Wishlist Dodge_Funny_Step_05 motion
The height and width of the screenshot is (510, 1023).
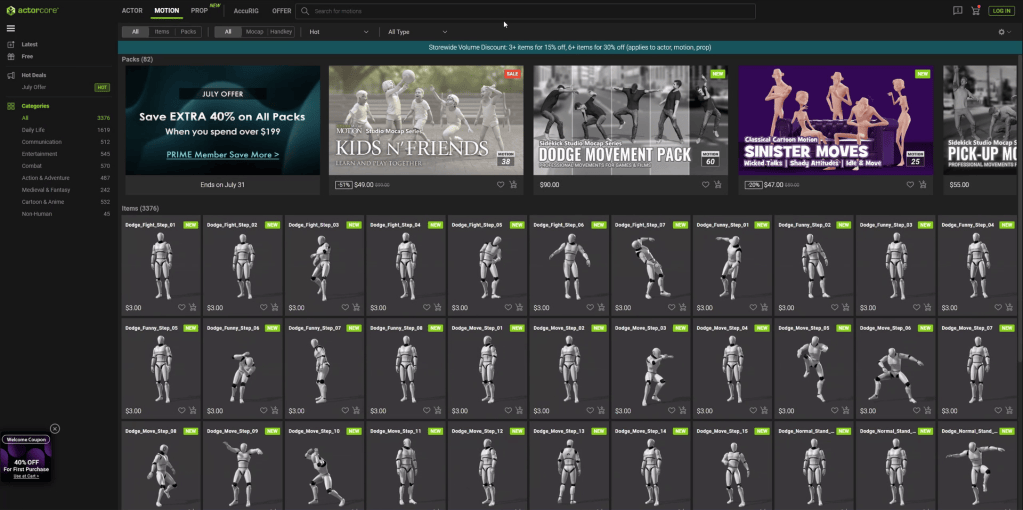[181, 410]
